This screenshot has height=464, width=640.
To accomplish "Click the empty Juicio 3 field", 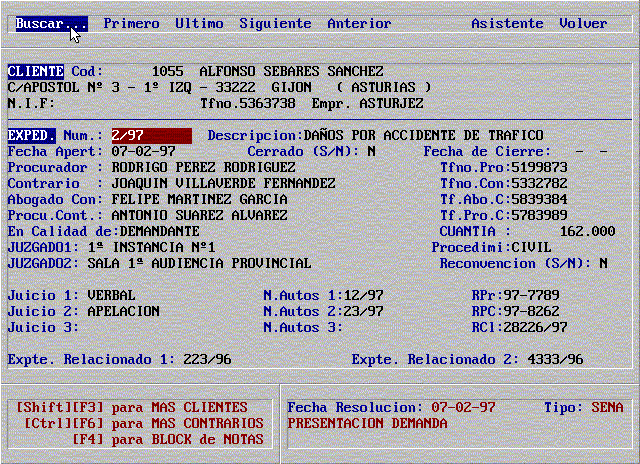I will (123, 327).
